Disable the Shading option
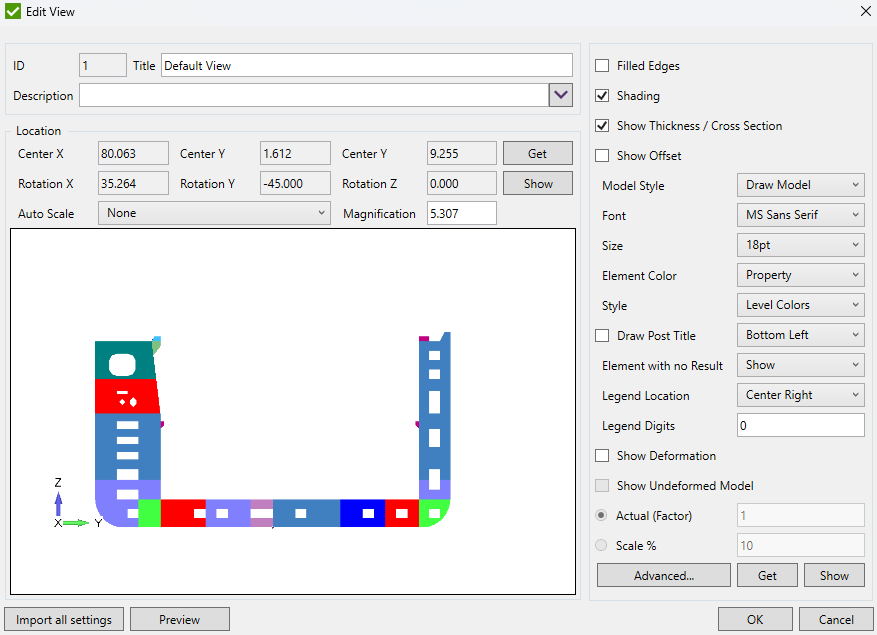Image resolution: width=877 pixels, height=635 pixels. 601,96
